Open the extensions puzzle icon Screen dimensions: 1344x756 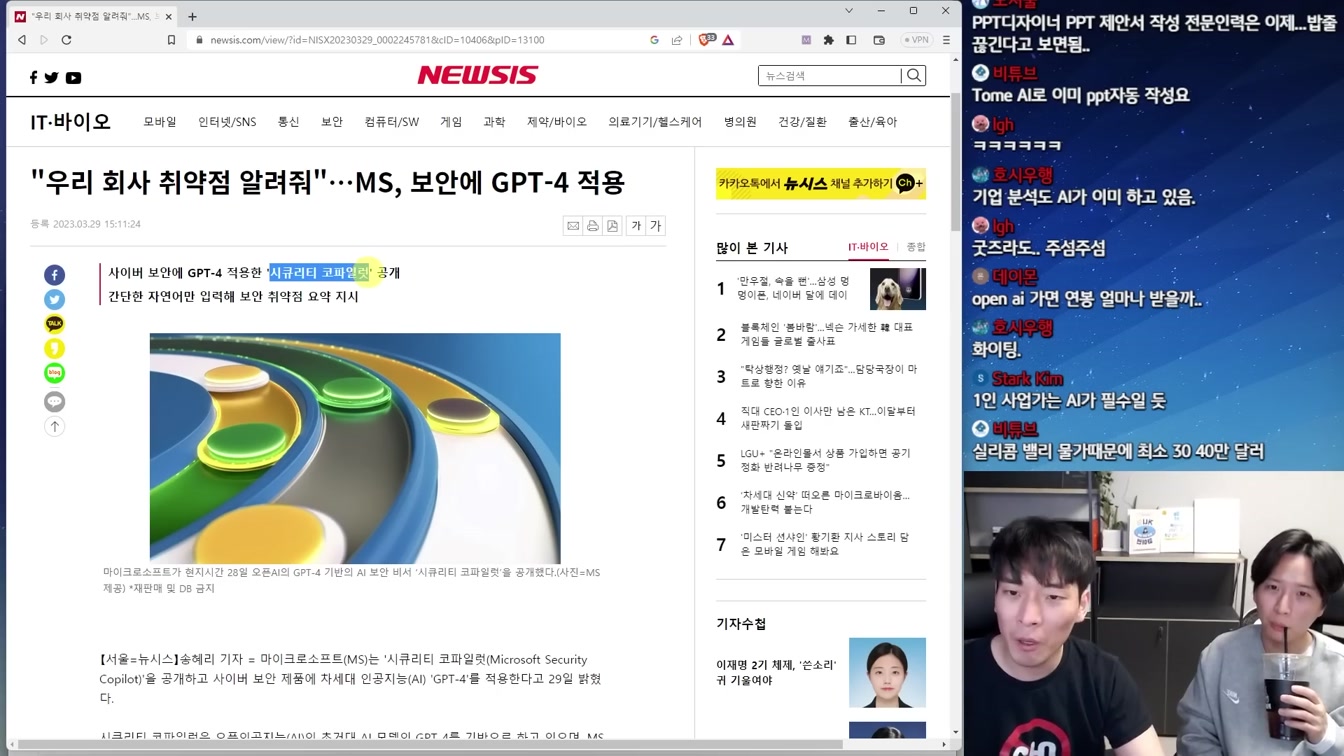(x=828, y=40)
